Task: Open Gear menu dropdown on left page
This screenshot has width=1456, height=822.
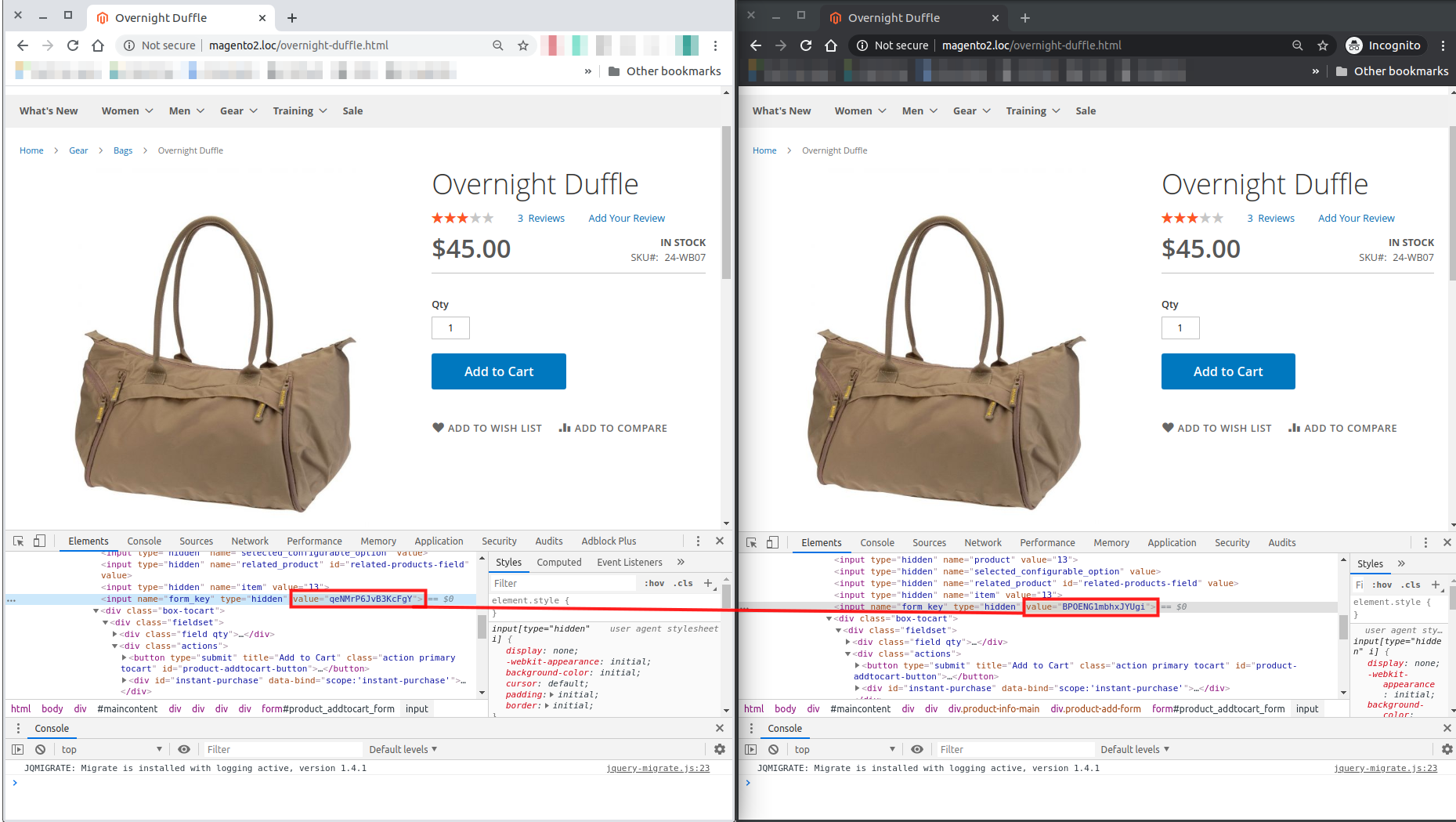Action: point(239,110)
